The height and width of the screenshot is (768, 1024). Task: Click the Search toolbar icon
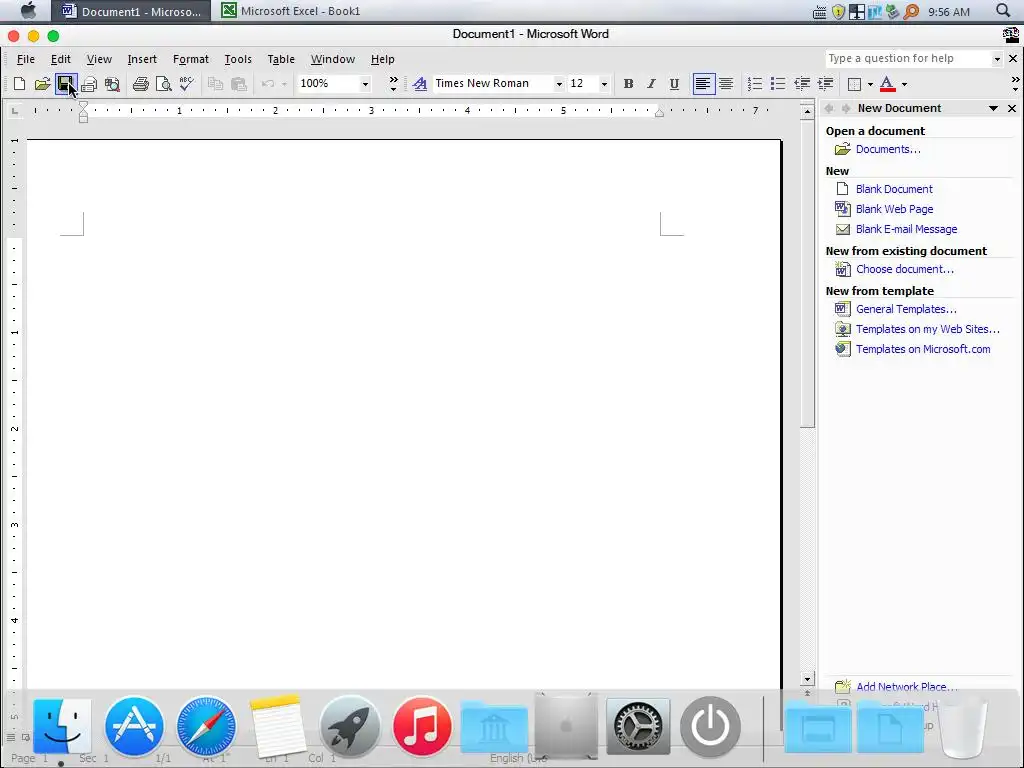coord(112,84)
